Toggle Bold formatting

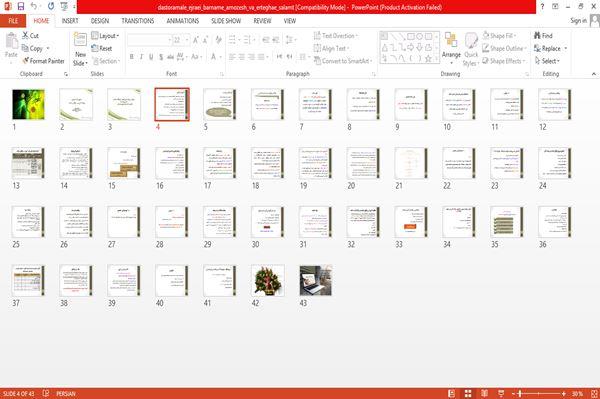click(132, 57)
